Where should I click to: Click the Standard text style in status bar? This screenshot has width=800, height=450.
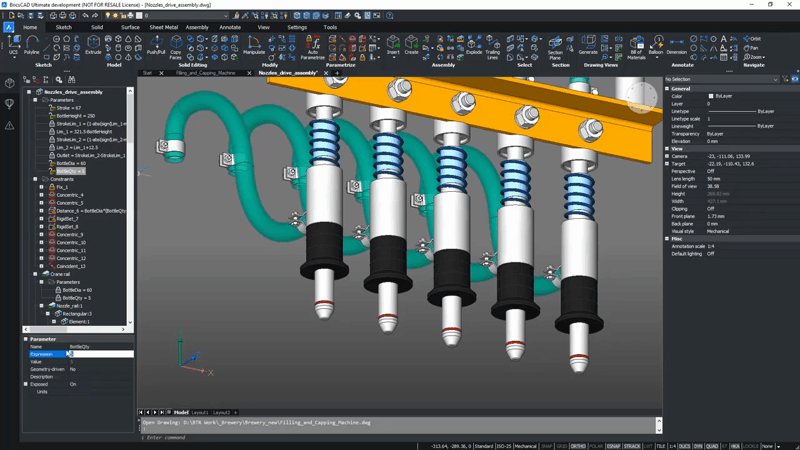point(484,446)
